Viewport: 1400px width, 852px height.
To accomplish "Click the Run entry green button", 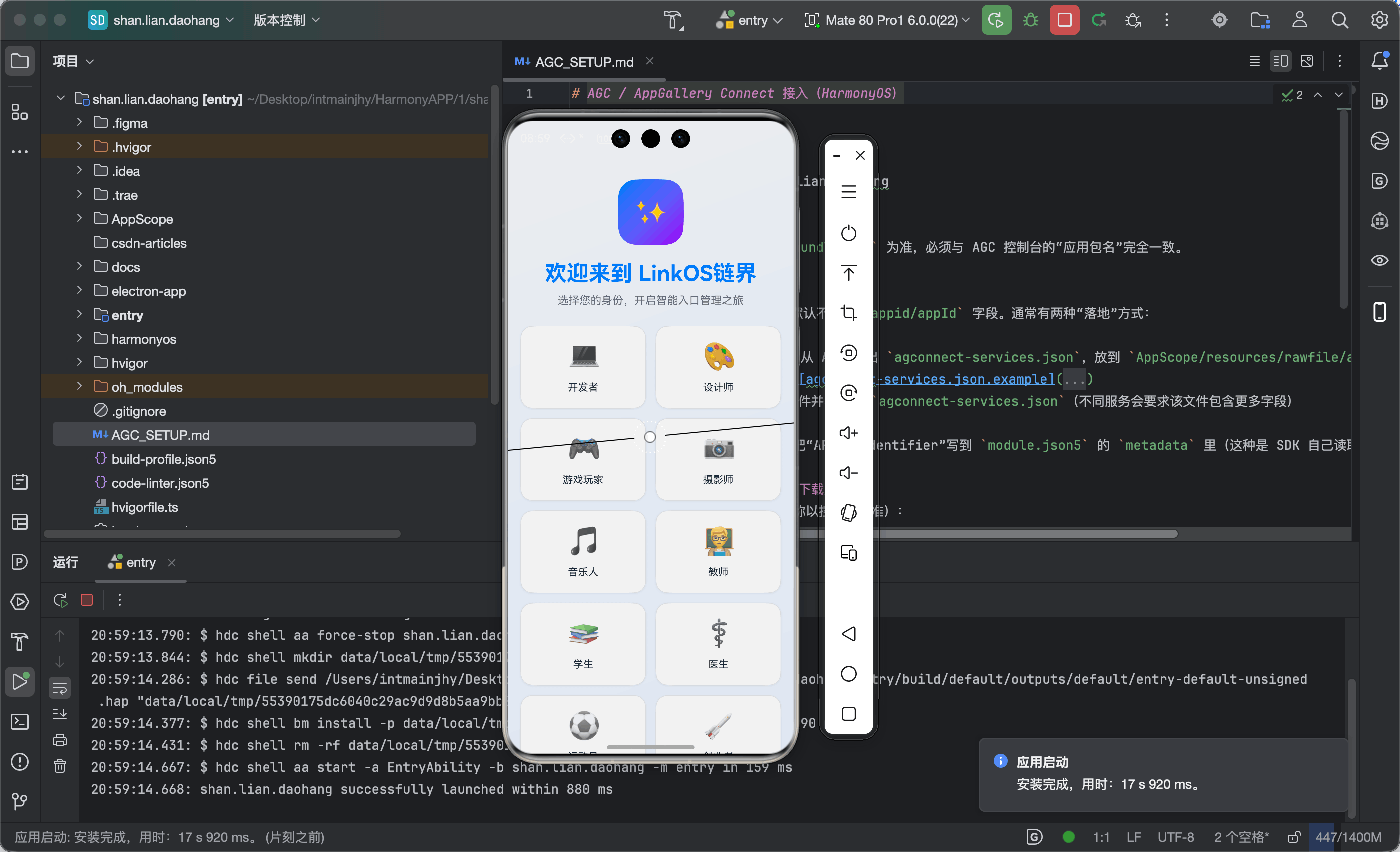I will coord(996,20).
